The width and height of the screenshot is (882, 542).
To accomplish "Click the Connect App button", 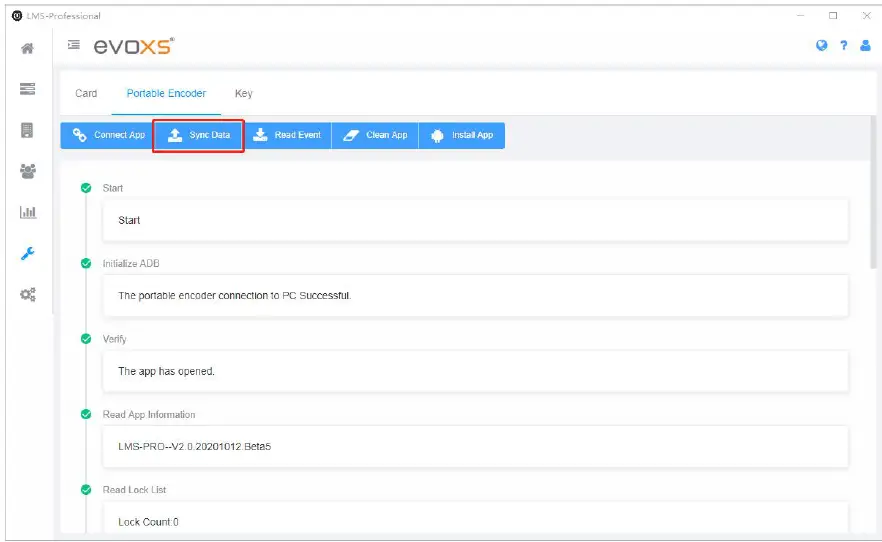I will [x=107, y=136].
